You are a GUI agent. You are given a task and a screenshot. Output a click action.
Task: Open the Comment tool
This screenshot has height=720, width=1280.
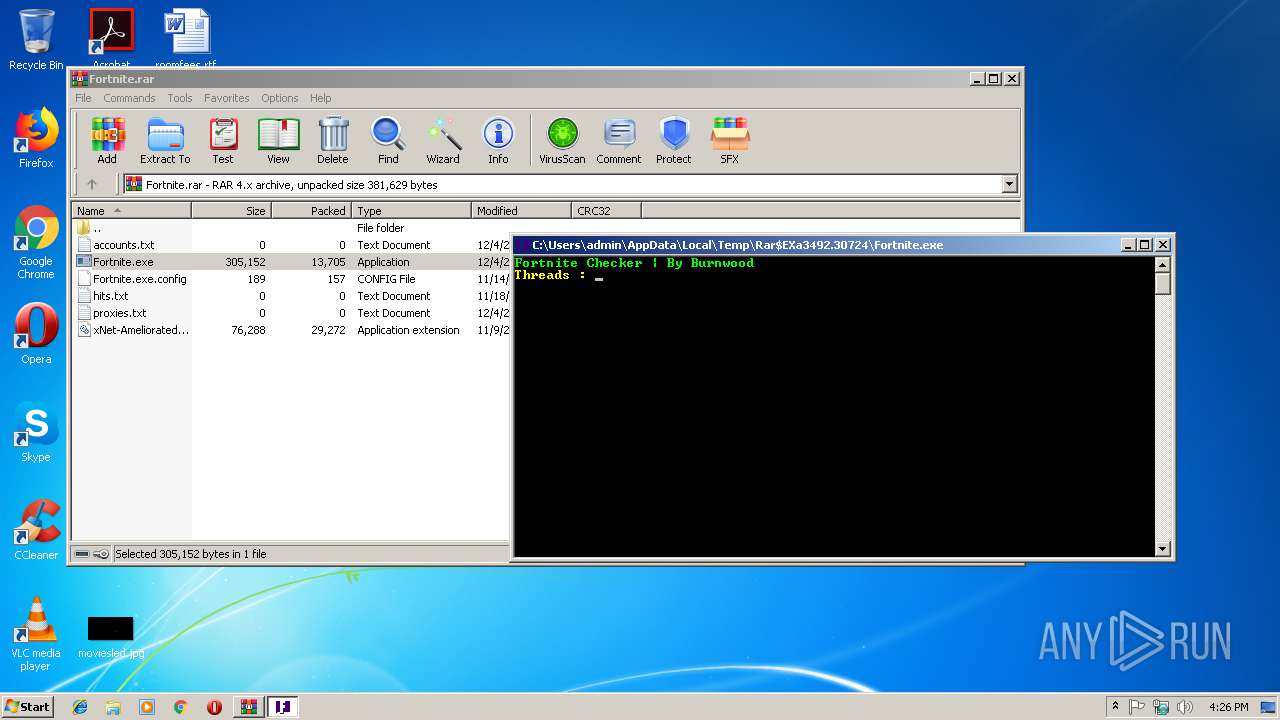point(619,141)
